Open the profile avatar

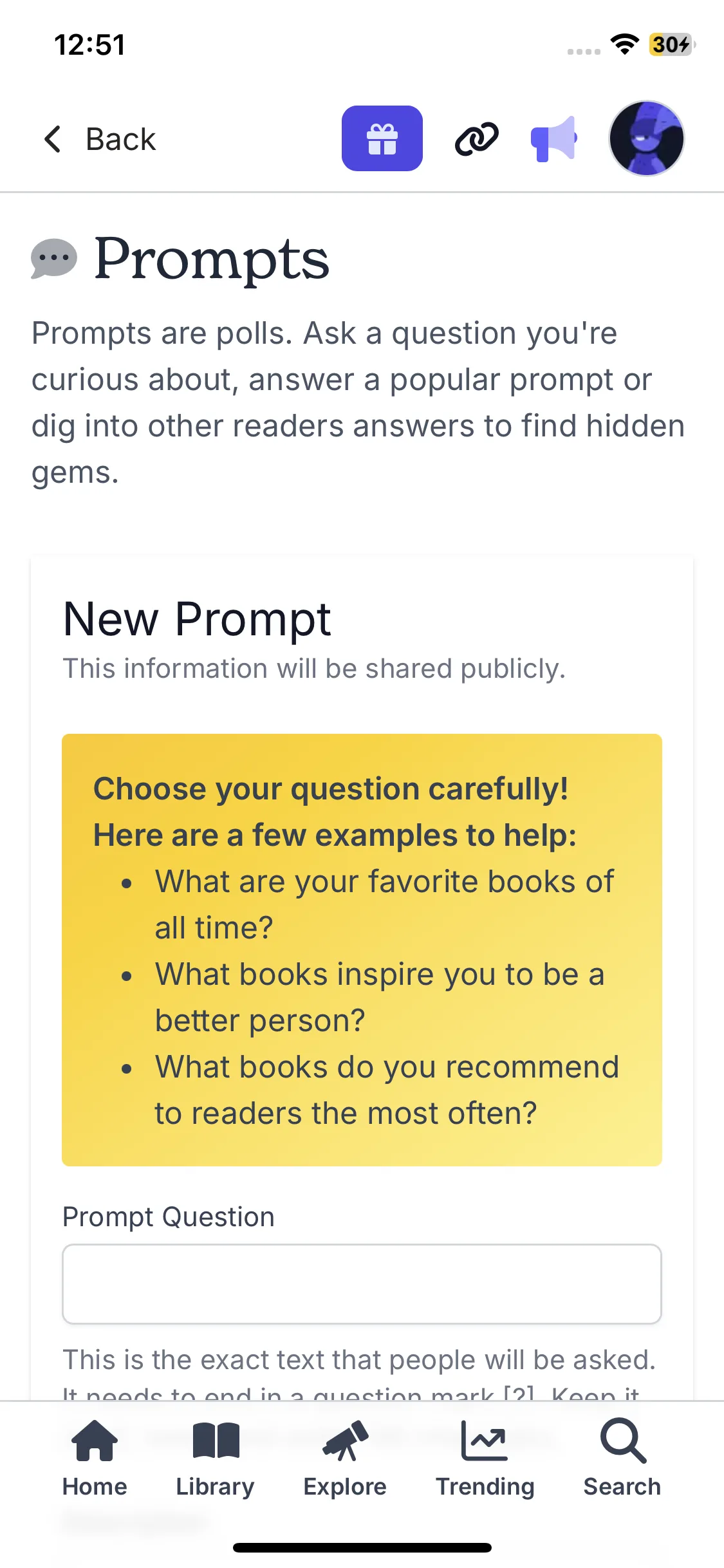(646, 138)
